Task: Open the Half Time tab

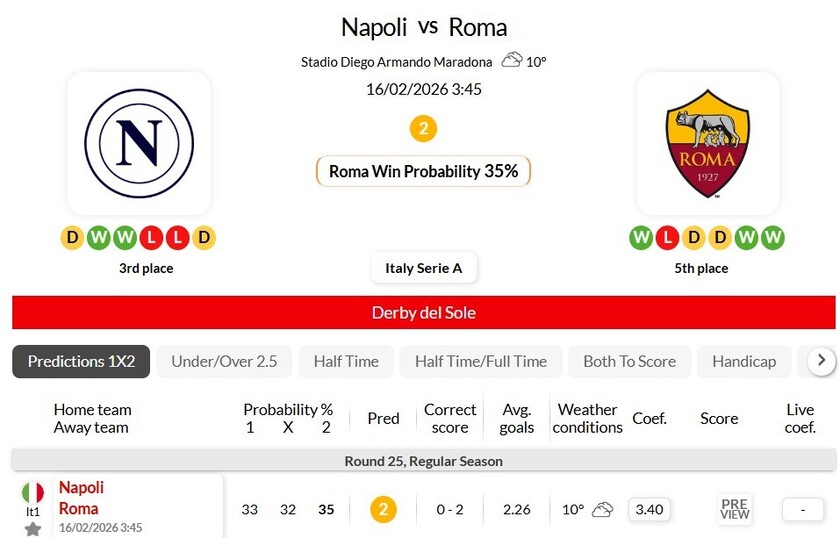Action: (346, 361)
